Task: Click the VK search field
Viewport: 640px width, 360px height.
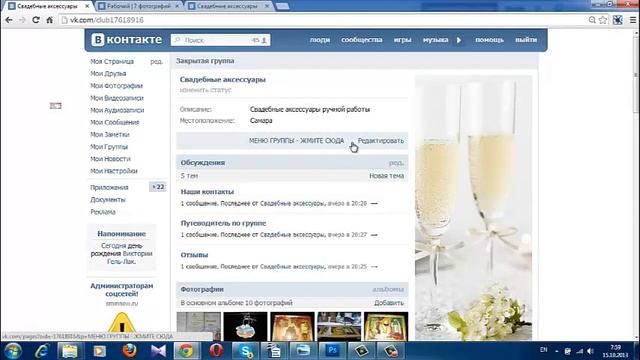Action: click(220, 40)
